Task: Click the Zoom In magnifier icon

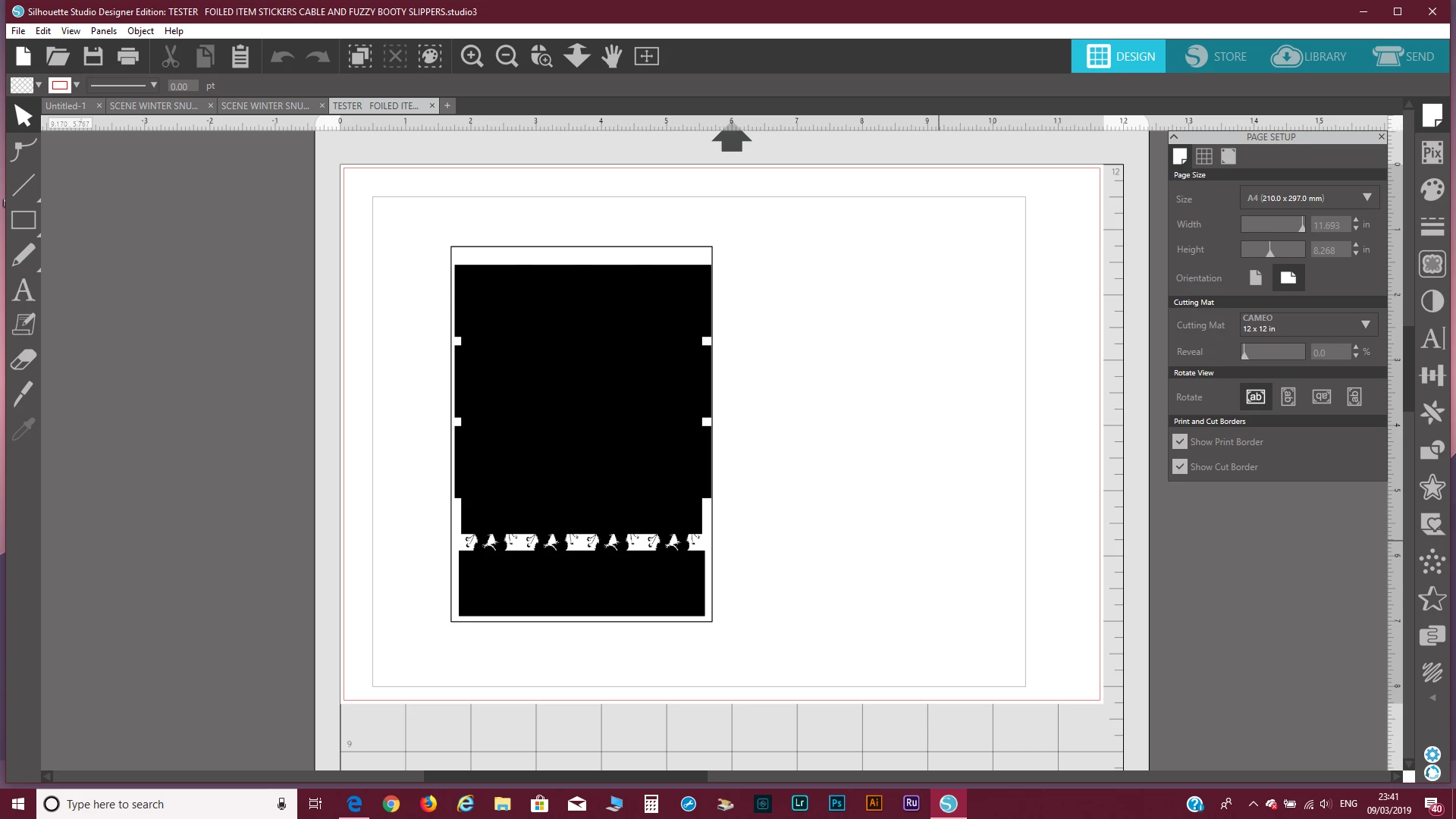Action: tap(472, 56)
